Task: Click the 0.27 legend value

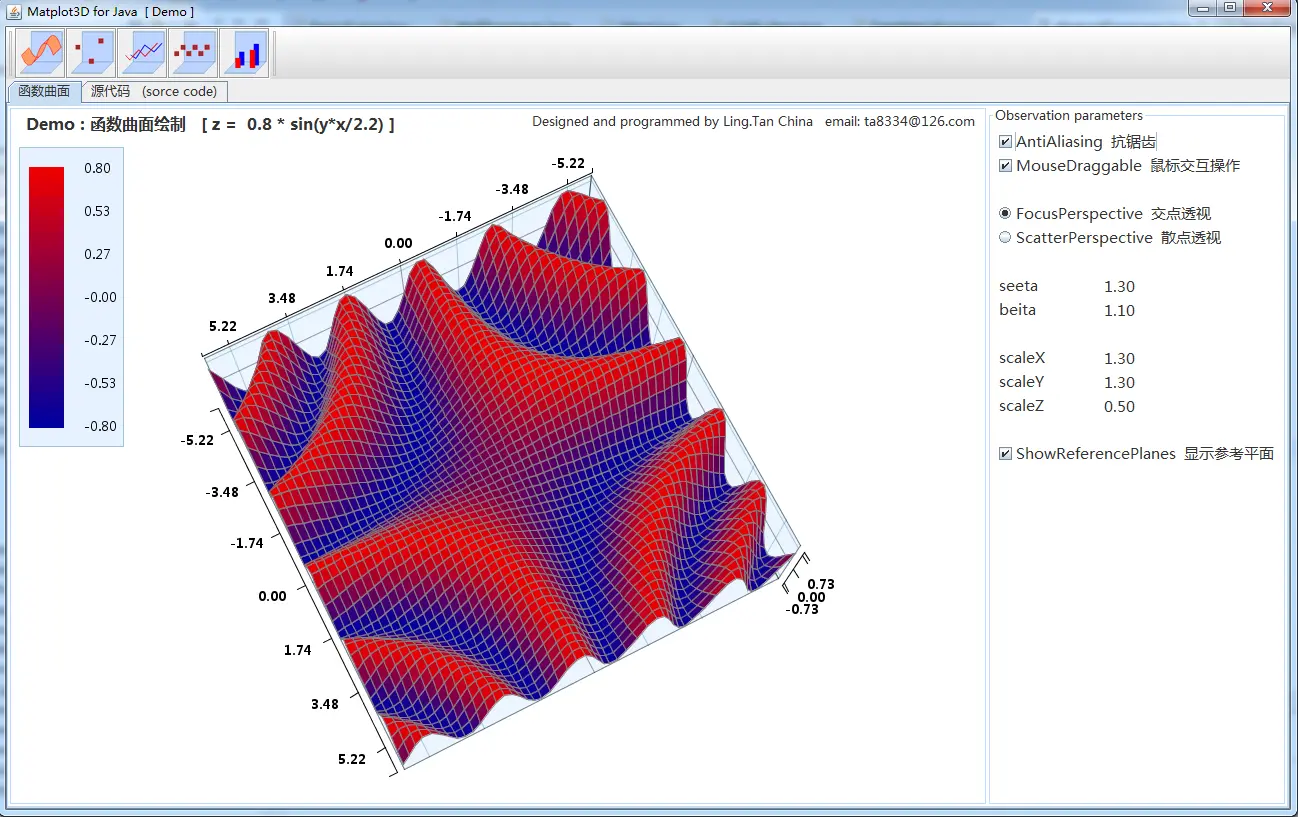Action: click(x=98, y=255)
